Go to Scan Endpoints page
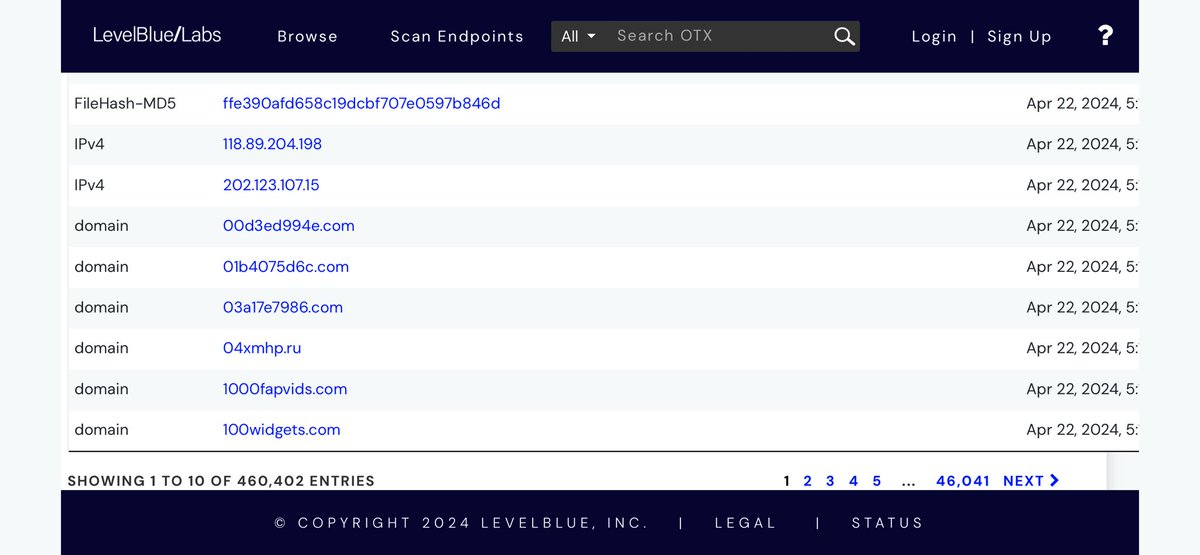 coord(456,36)
